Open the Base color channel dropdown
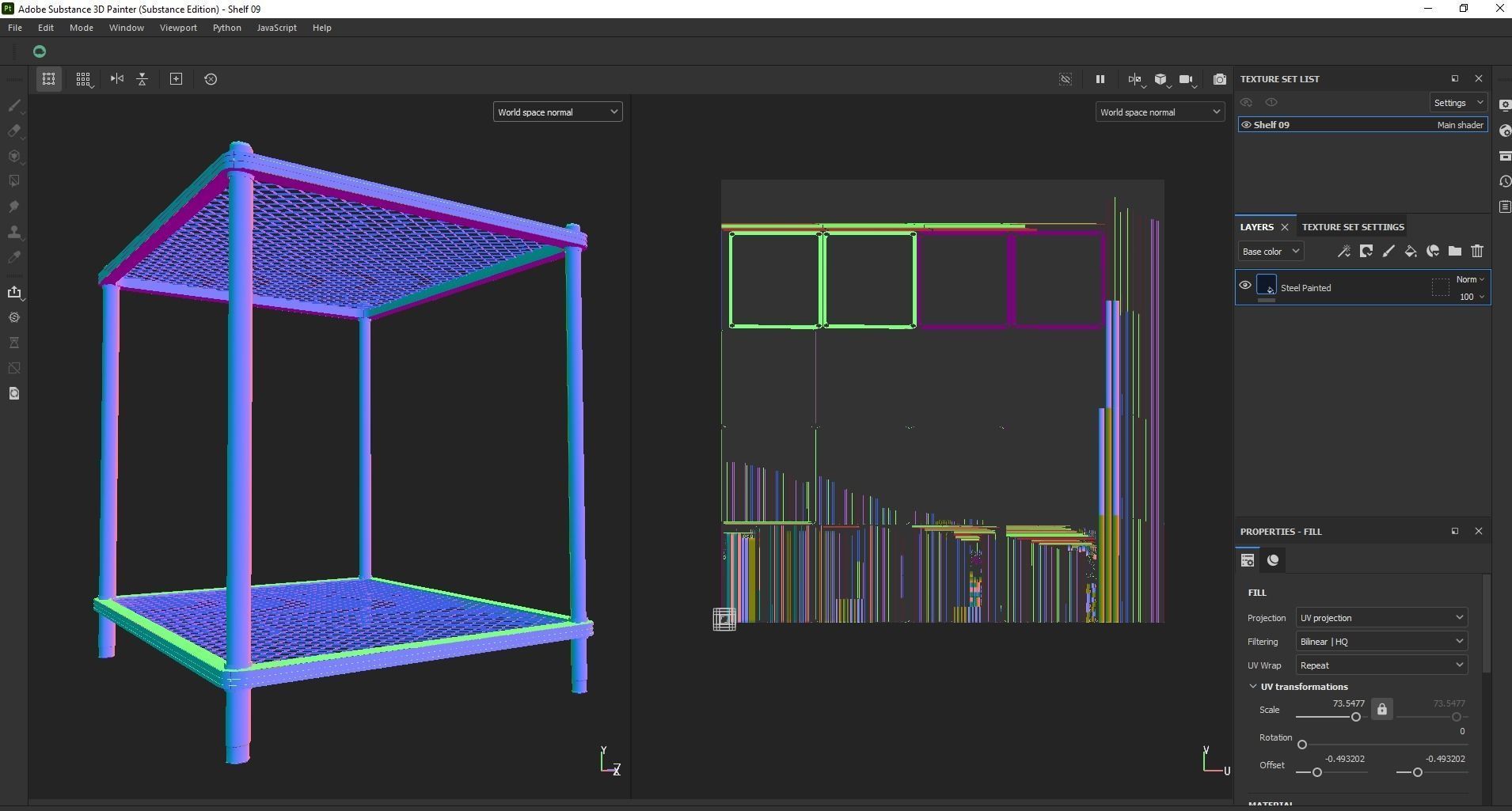 click(1271, 252)
